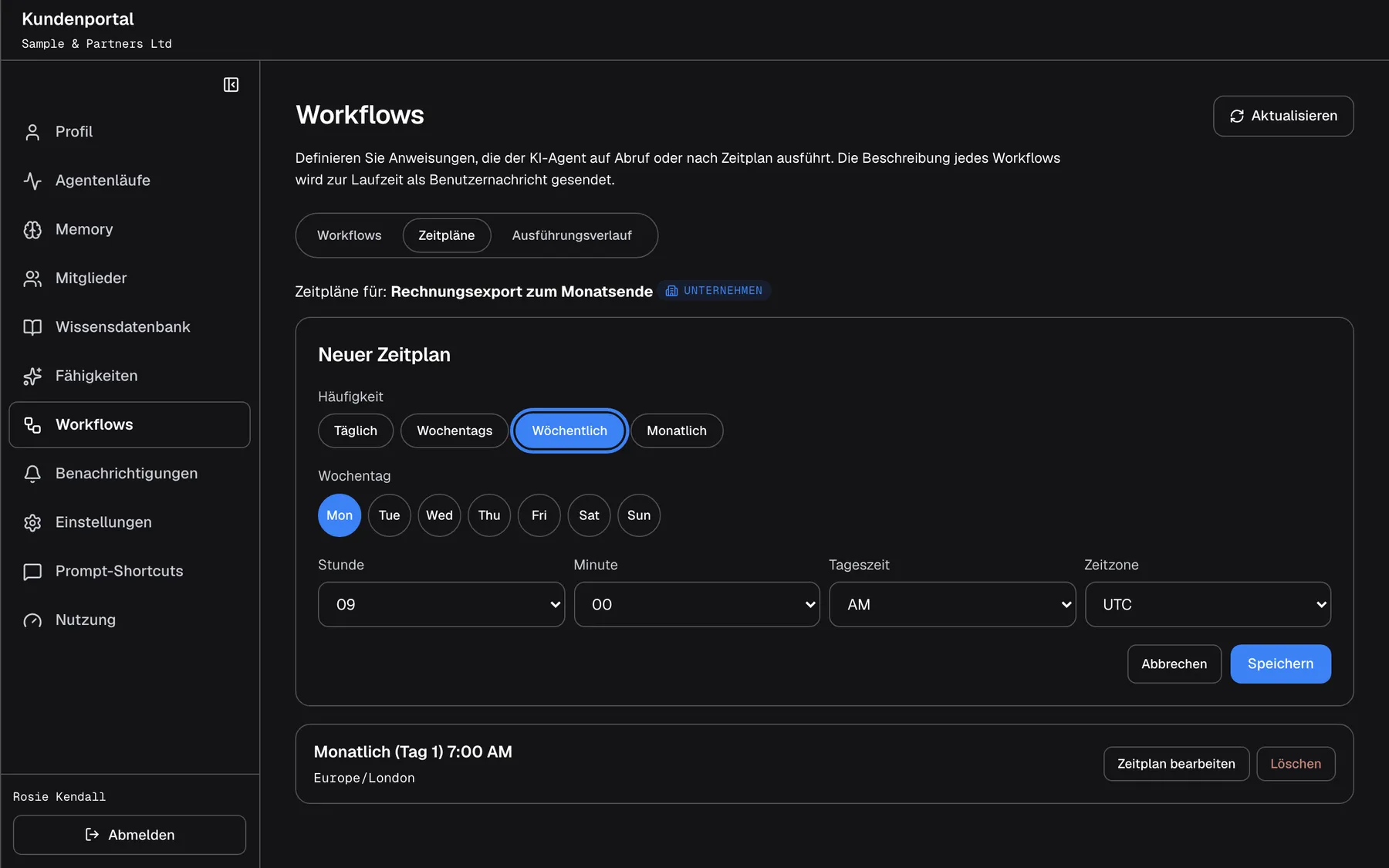Click Zeitplan bearbeiten for monthly schedule
The image size is (1389, 868).
[x=1176, y=764]
